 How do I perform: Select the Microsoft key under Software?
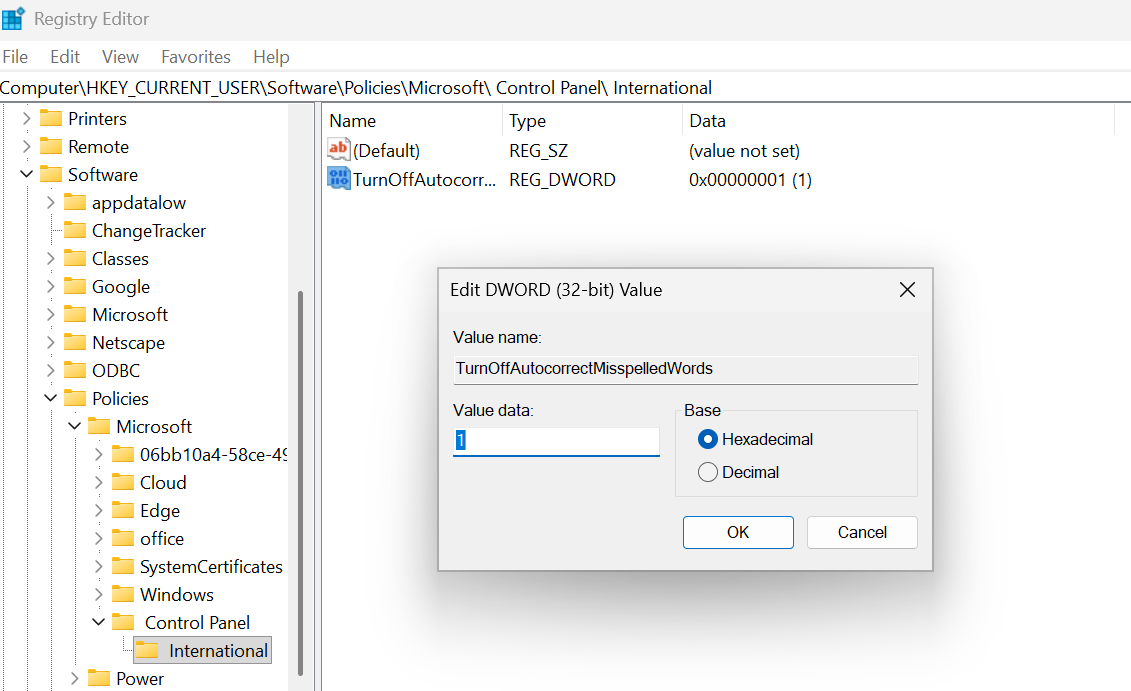pyautogui.click(x=130, y=314)
